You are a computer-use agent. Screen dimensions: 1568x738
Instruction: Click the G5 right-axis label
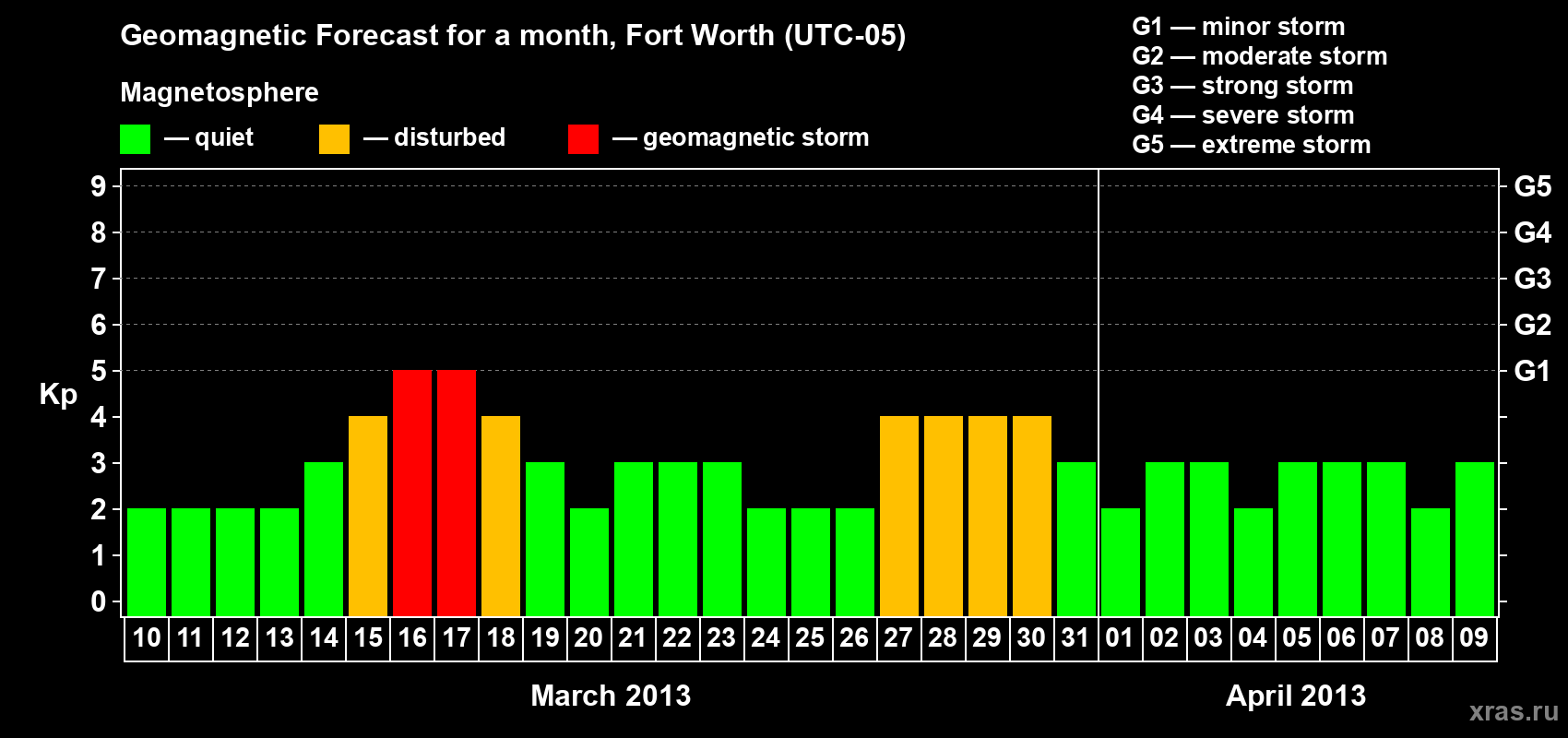[x=1533, y=186]
